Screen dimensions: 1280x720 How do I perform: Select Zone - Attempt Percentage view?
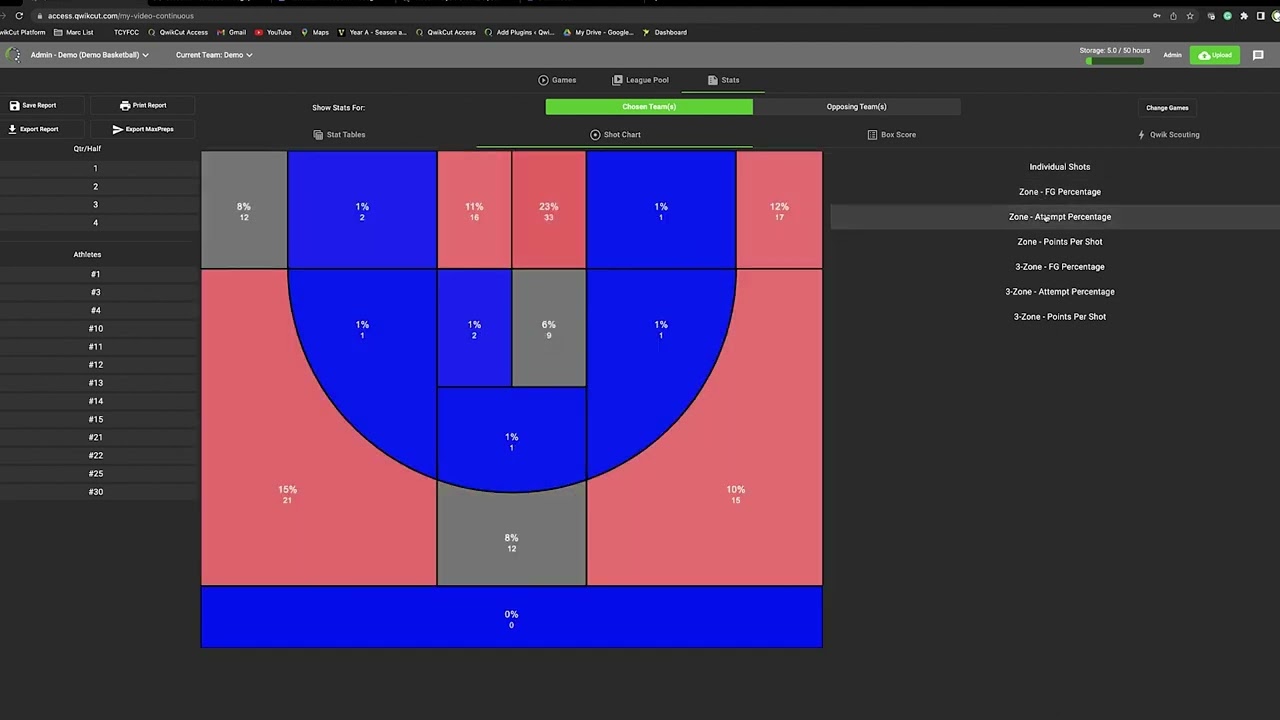pyautogui.click(x=1060, y=217)
